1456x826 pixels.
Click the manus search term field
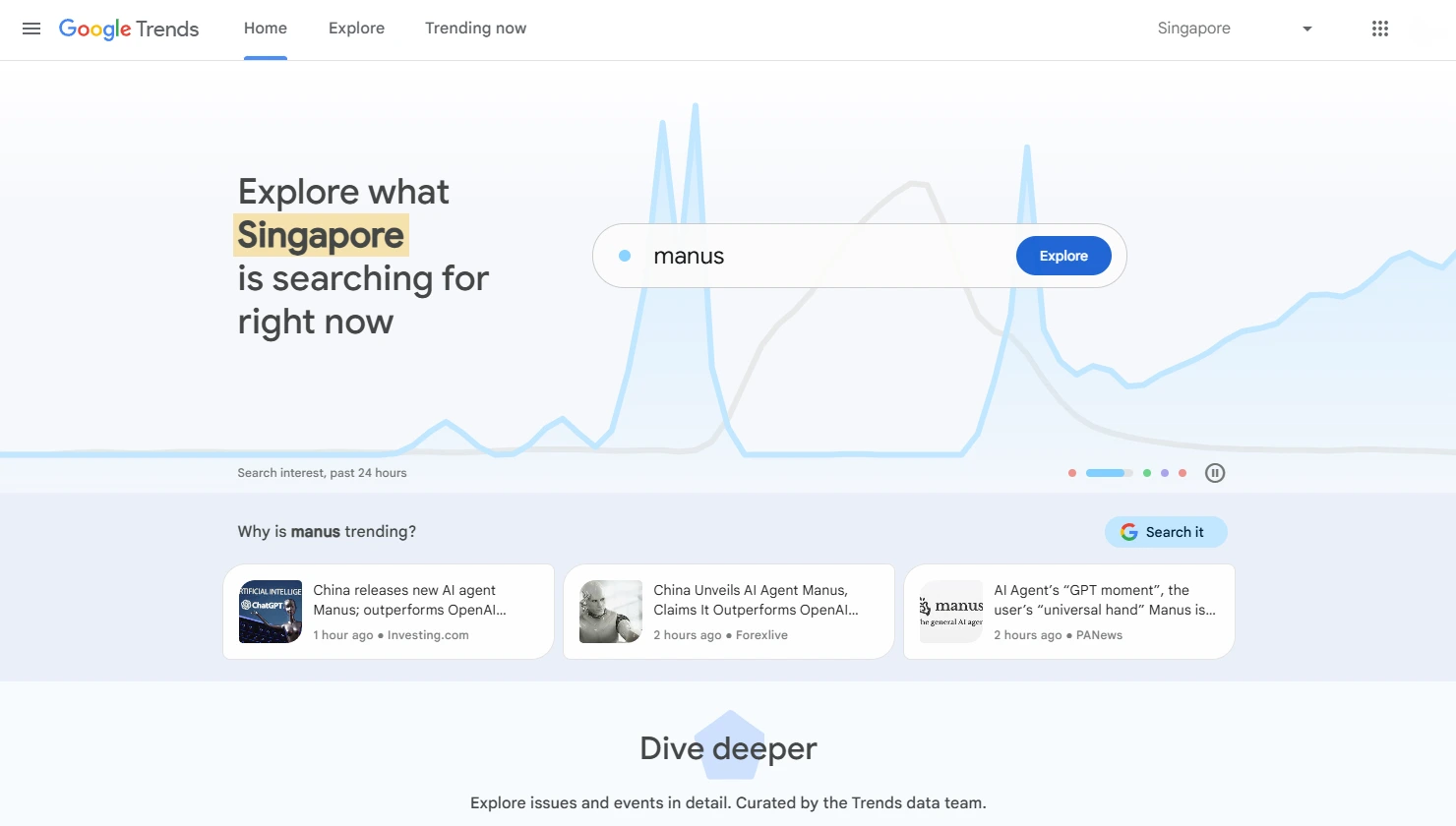click(860, 256)
